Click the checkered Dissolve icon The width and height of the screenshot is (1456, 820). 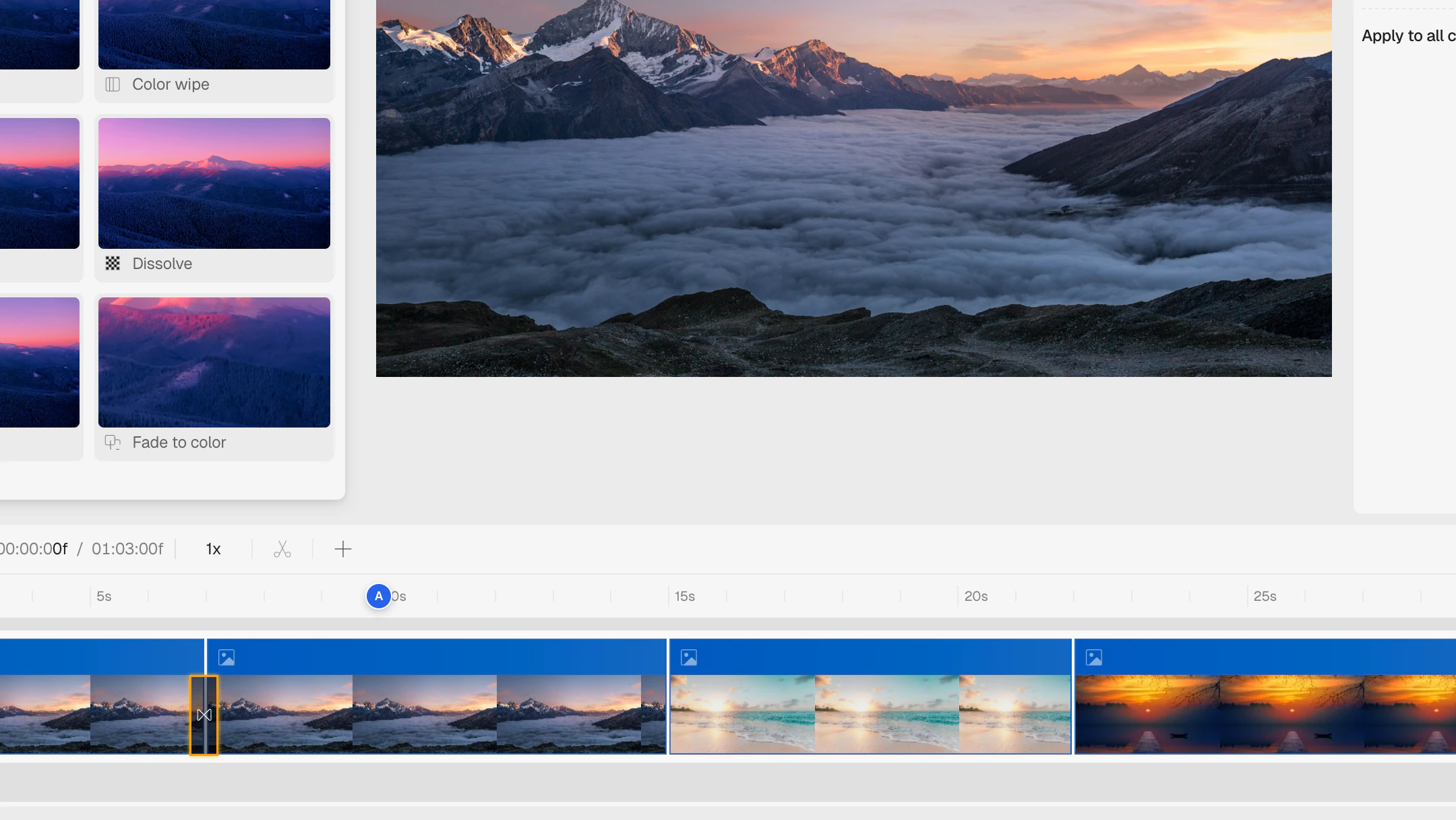pyautogui.click(x=113, y=264)
